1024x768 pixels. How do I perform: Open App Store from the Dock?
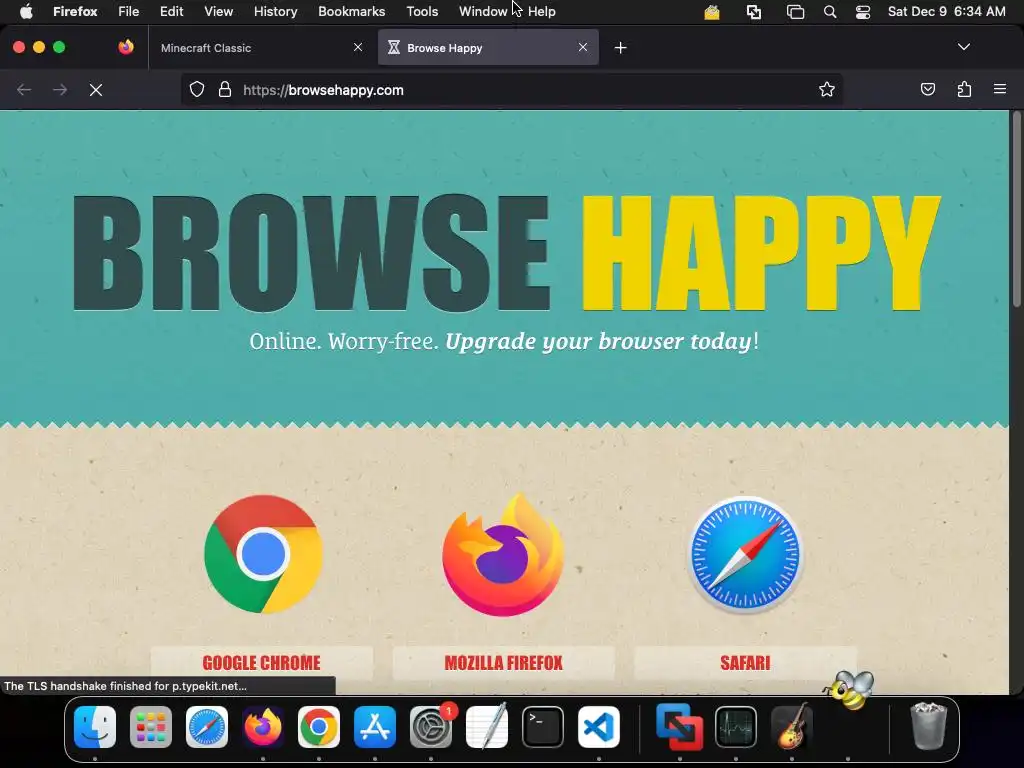tap(375, 727)
